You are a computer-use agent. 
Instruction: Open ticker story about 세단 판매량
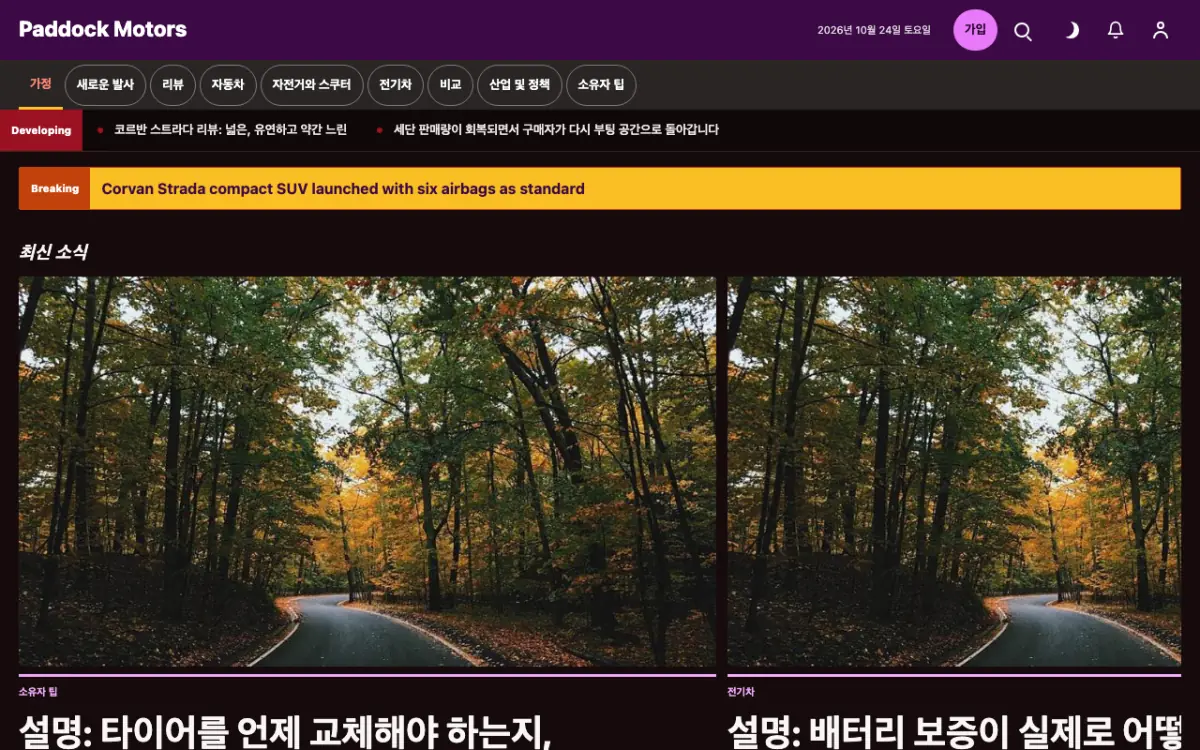point(556,130)
